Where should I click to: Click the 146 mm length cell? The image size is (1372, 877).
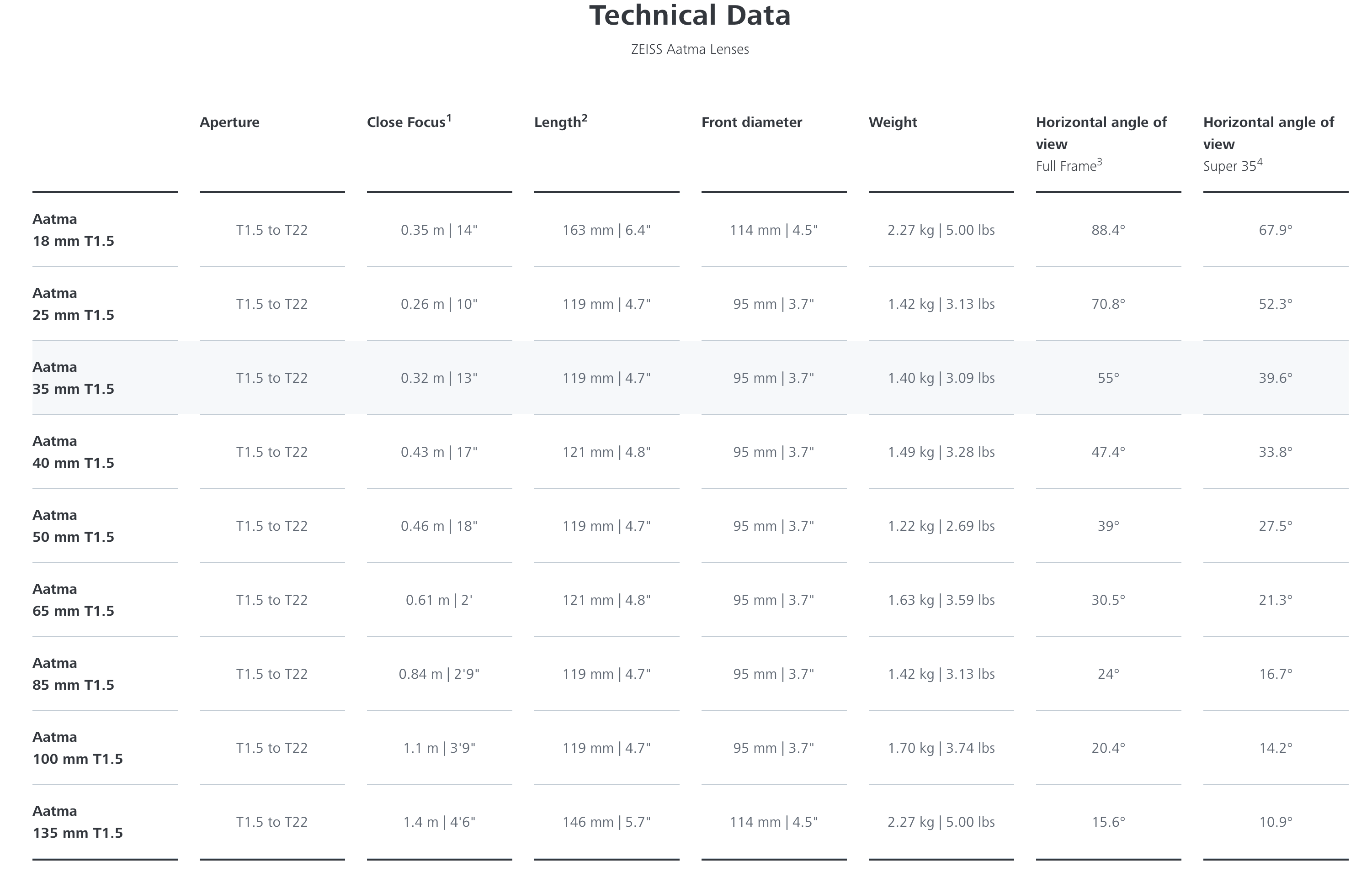[606, 822]
